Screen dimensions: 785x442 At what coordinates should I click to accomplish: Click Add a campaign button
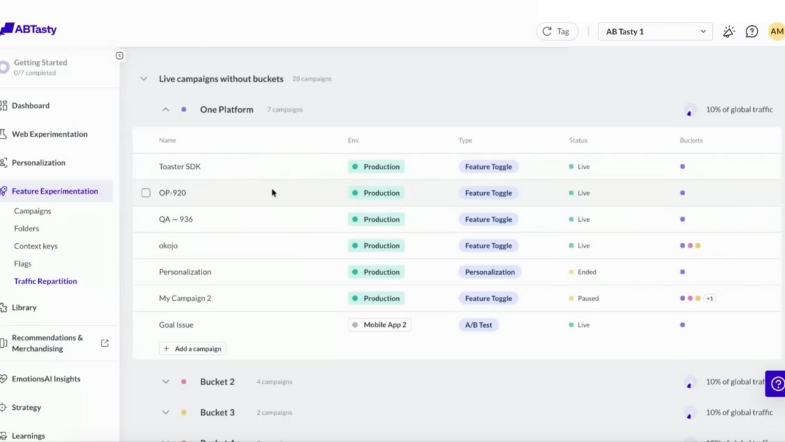click(193, 349)
